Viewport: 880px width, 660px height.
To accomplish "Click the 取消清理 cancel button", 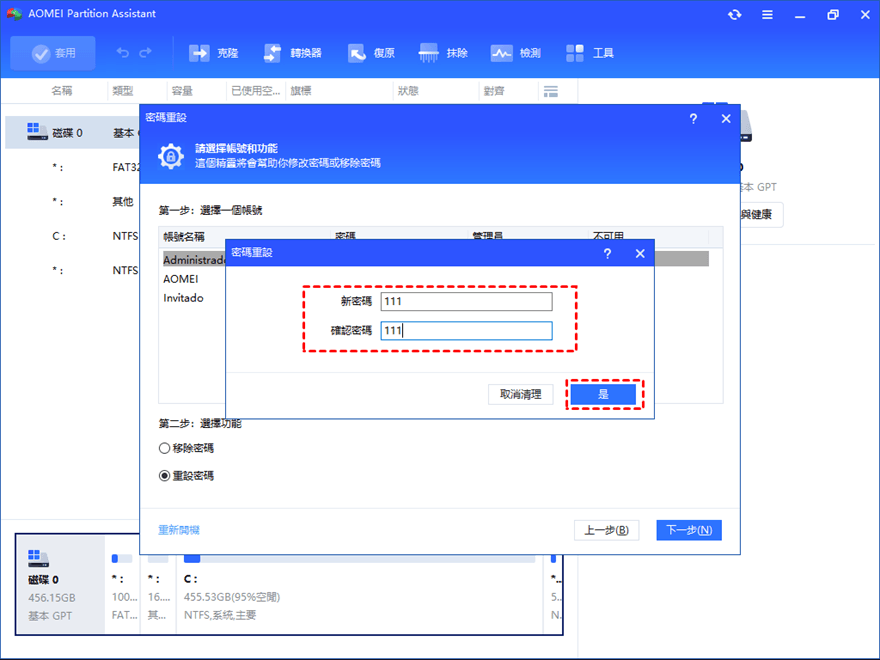I will 520,395.
